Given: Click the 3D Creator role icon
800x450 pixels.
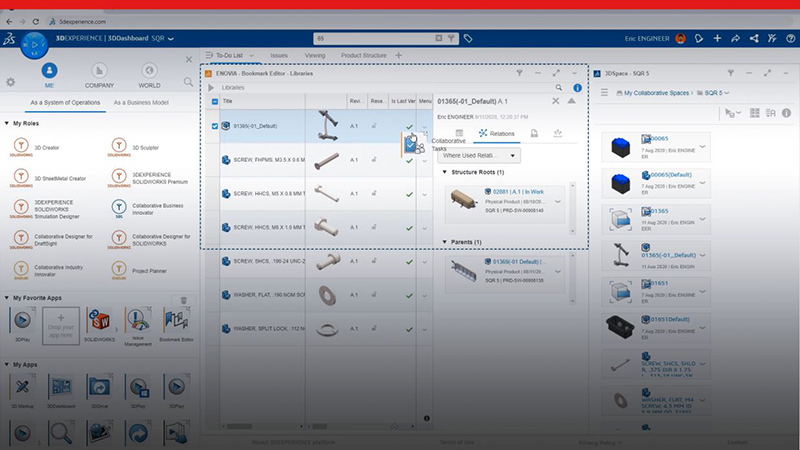Looking at the screenshot, I should (21, 145).
